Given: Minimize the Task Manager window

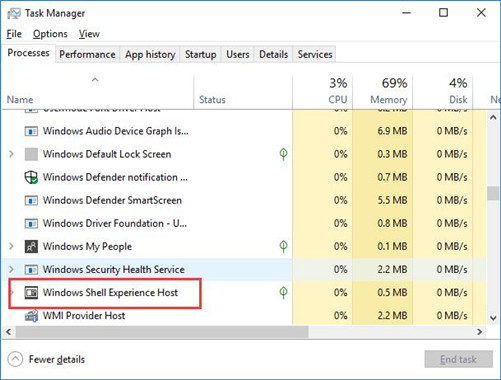Looking at the screenshot, I should tap(406, 13).
